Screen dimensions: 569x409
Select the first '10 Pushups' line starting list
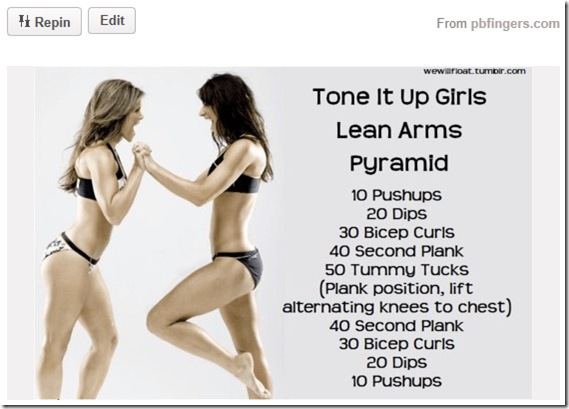tap(396, 195)
